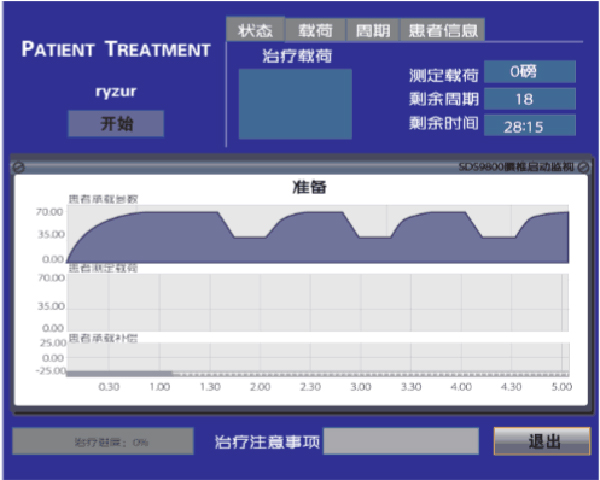Viewport: 600px width, 480px height.
Task: Click the empty middle measured-load chart
Action: click(315, 301)
